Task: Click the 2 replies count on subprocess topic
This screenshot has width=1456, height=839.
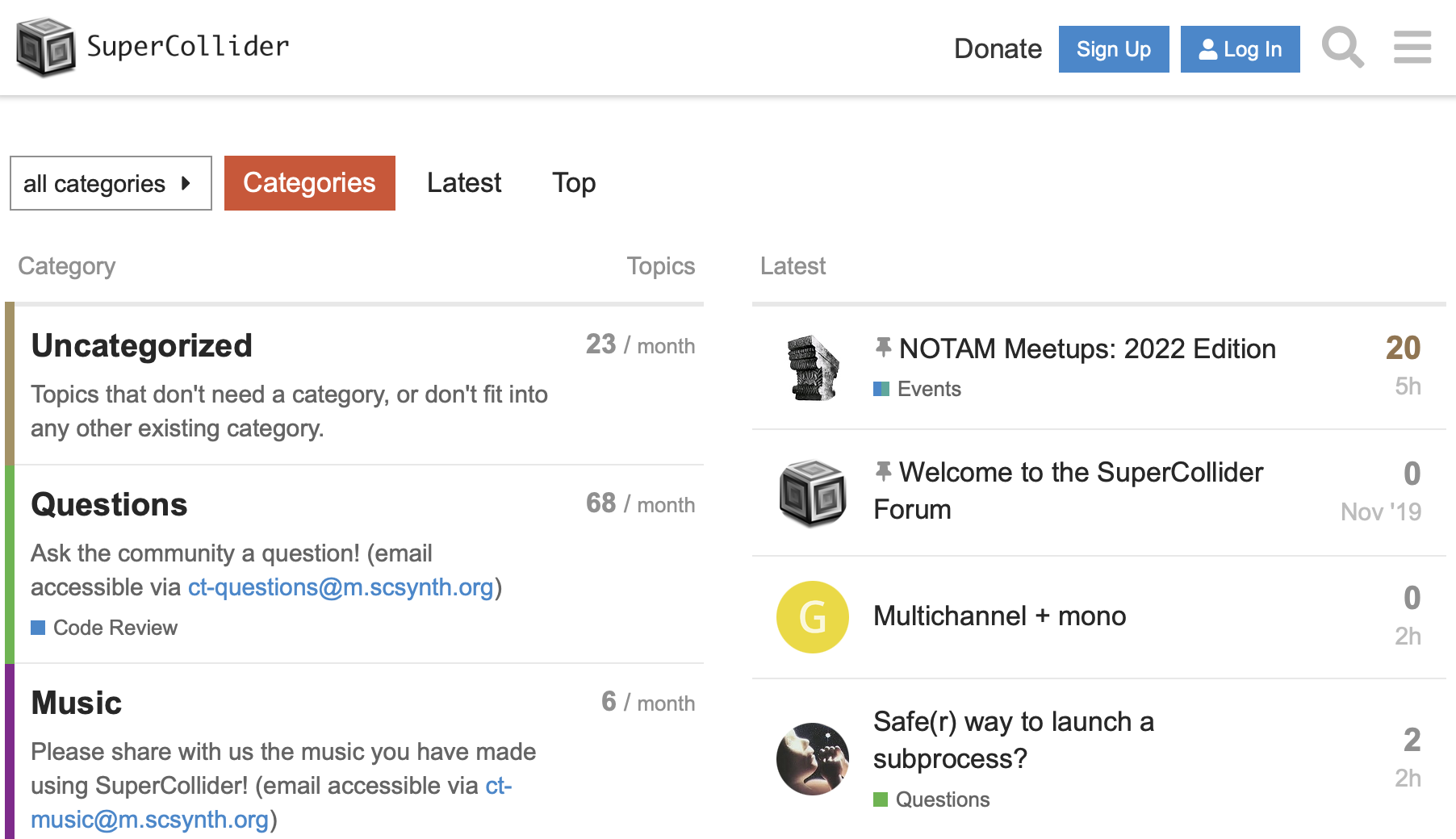Action: click(x=1412, y=741)
